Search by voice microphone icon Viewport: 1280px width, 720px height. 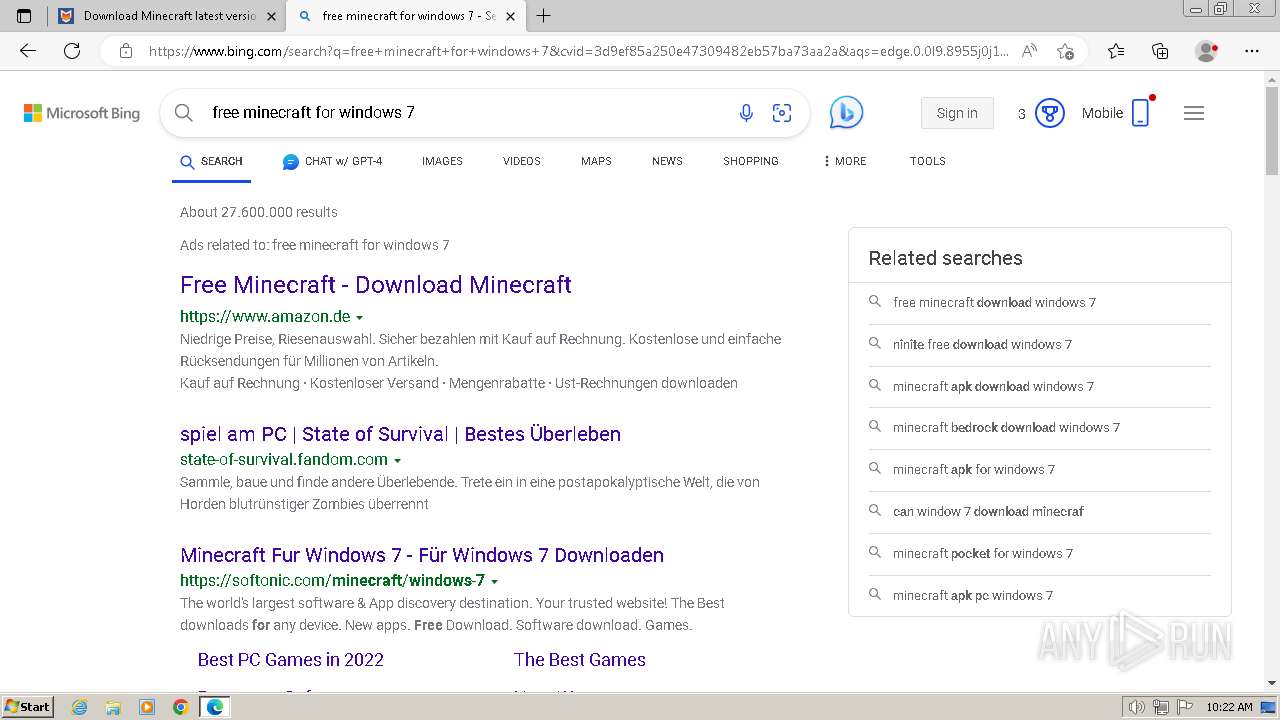[x=746, y=113]
